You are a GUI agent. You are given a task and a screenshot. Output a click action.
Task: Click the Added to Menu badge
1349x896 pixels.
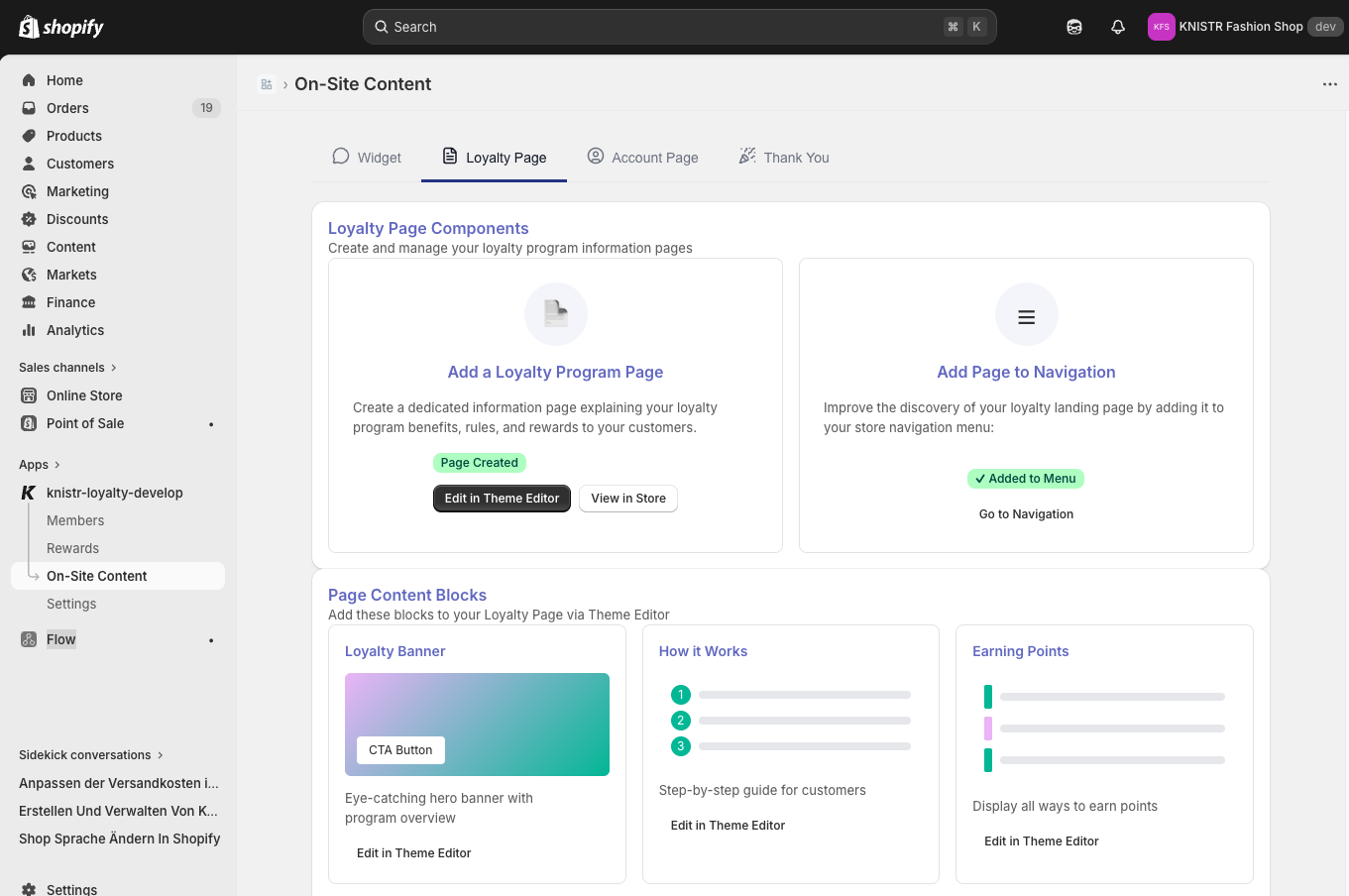[x=1026, y=479]
